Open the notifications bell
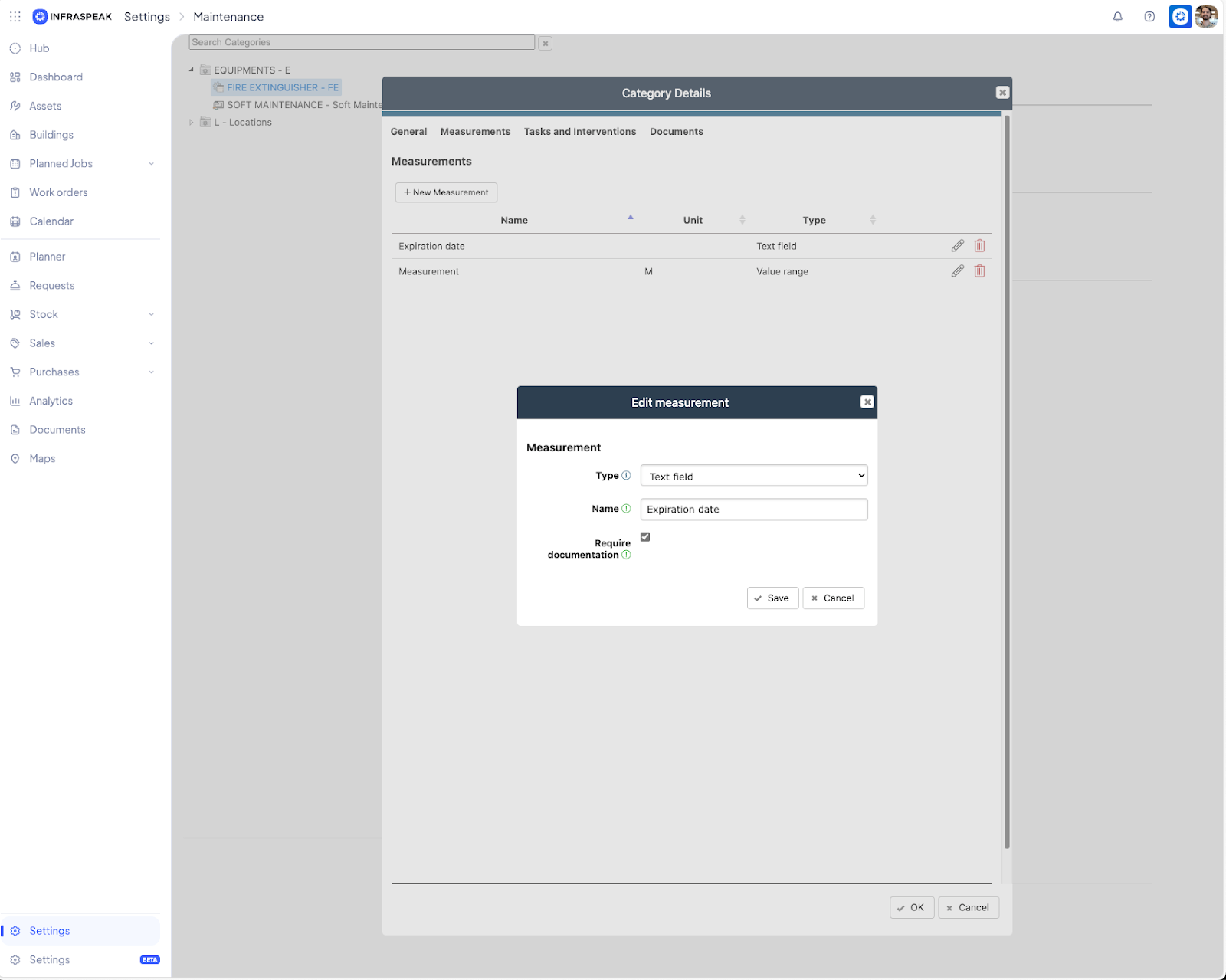 tap(1118, 16)
